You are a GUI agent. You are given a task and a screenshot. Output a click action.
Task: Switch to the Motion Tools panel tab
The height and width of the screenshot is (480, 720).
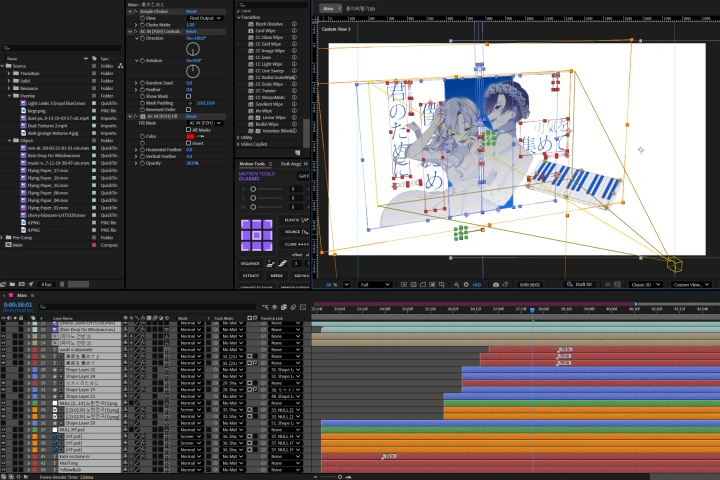tap(252, 164)
